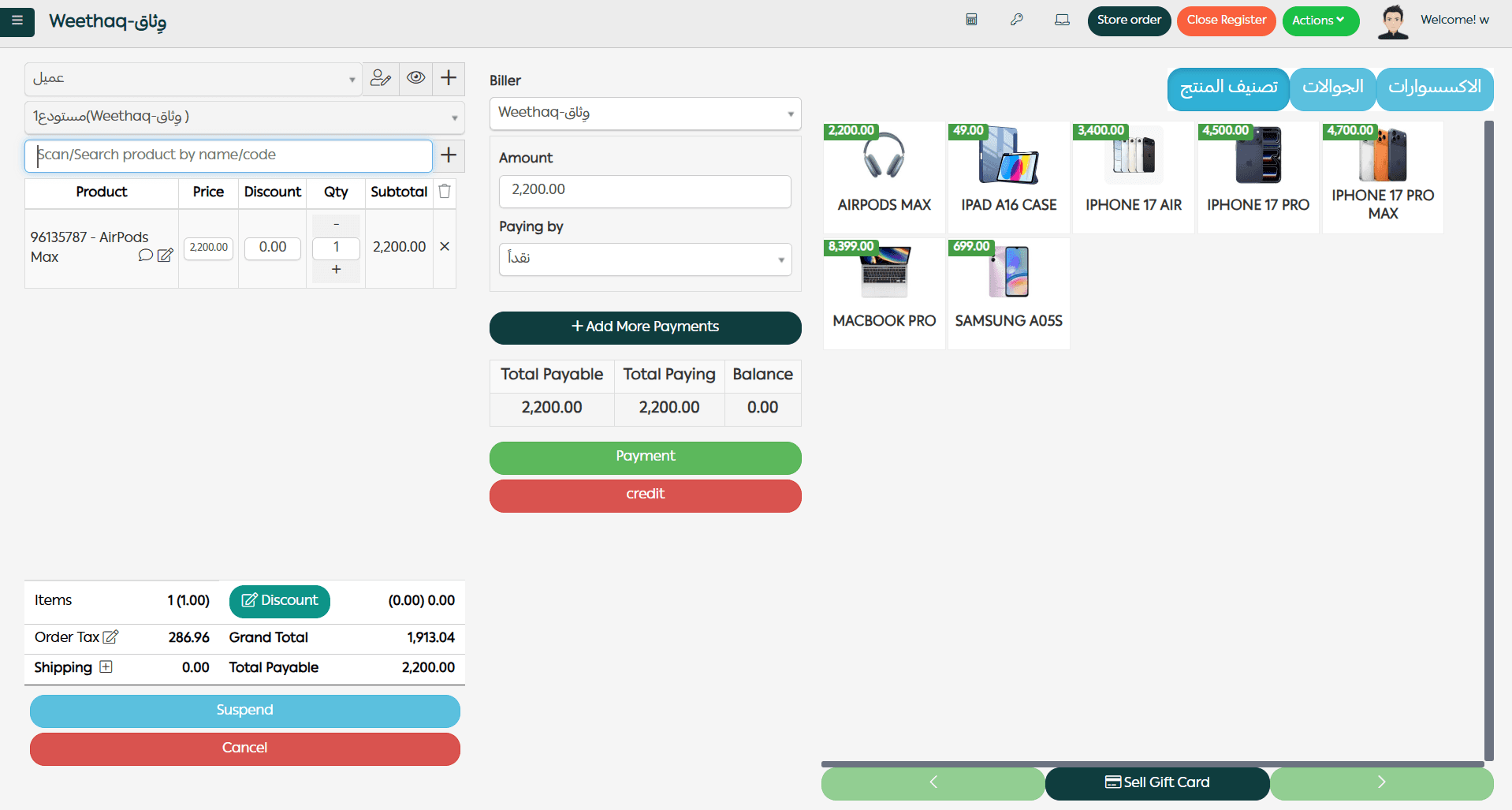Click the edit icon next to Order Tax
Image resolution: width=1512 pixels, height=810 pixels.
click(112, 636)
